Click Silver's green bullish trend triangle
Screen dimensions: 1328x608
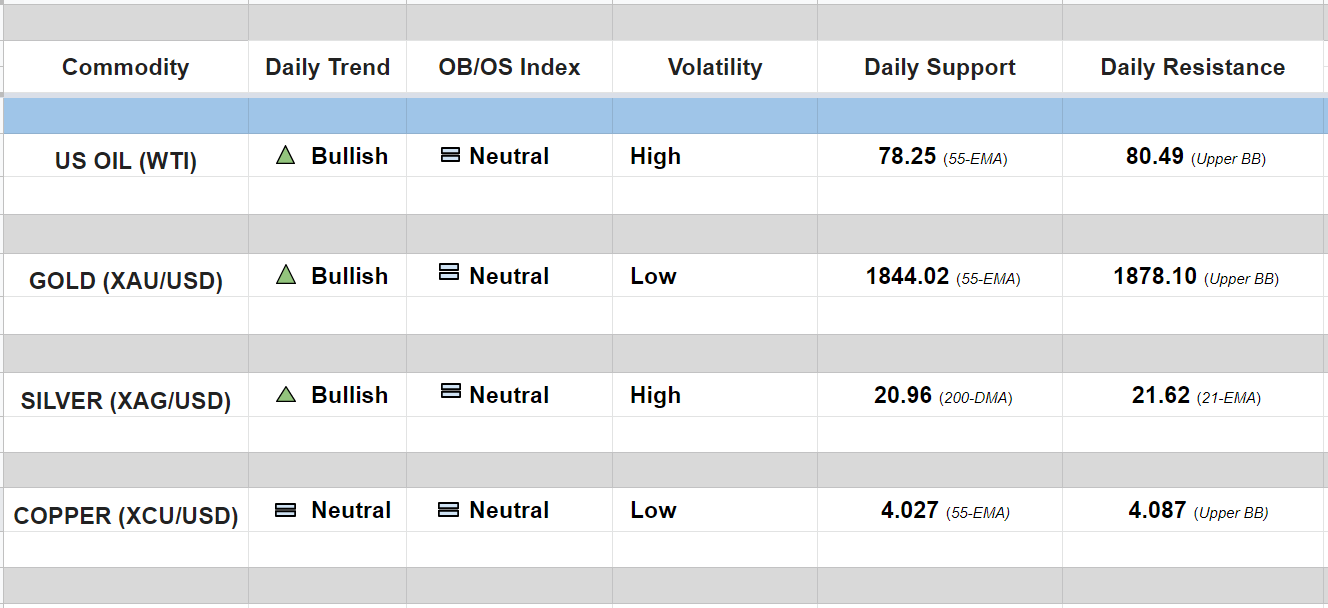(286, 395)
